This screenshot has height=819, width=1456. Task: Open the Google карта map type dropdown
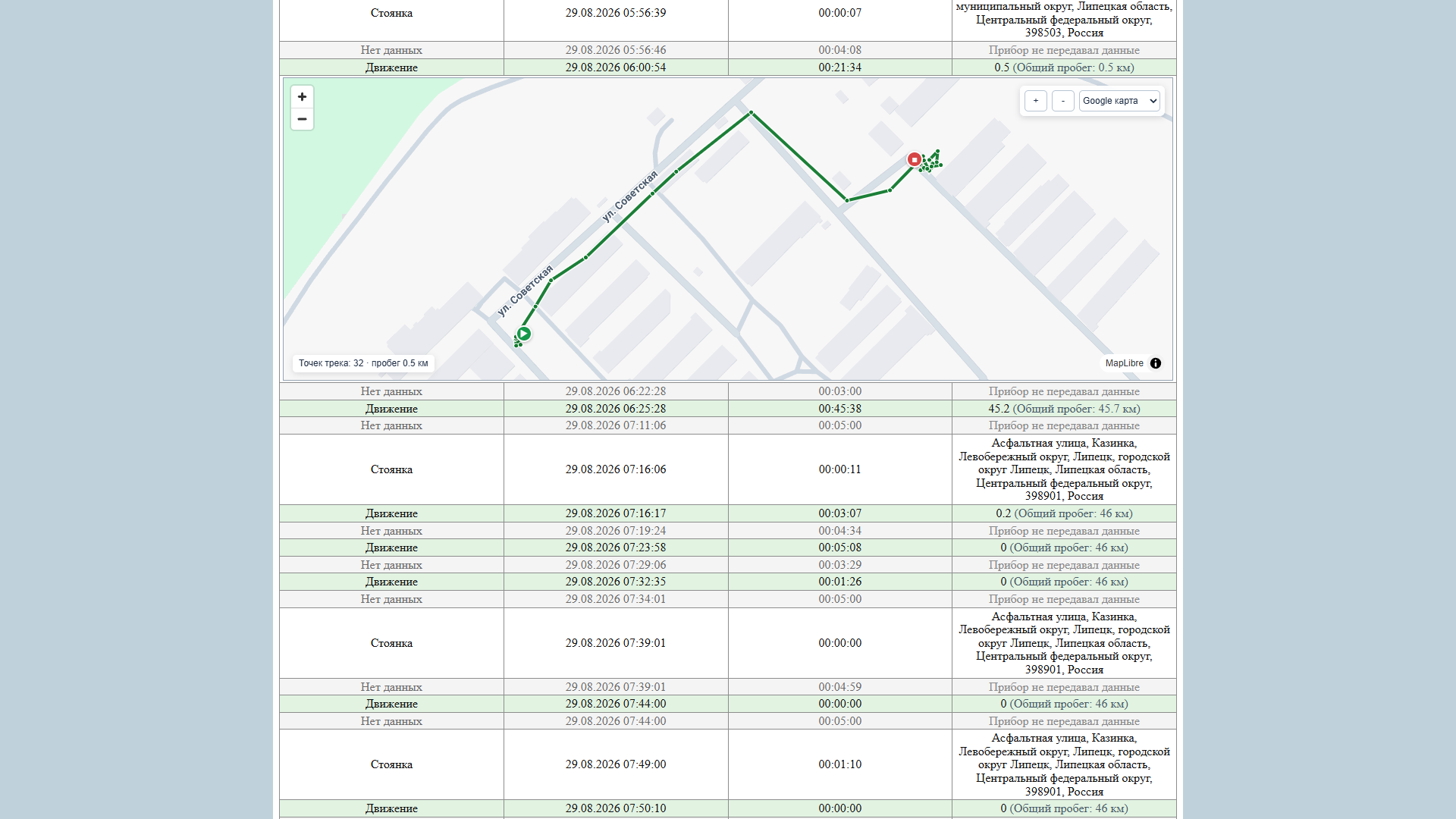1120,101
